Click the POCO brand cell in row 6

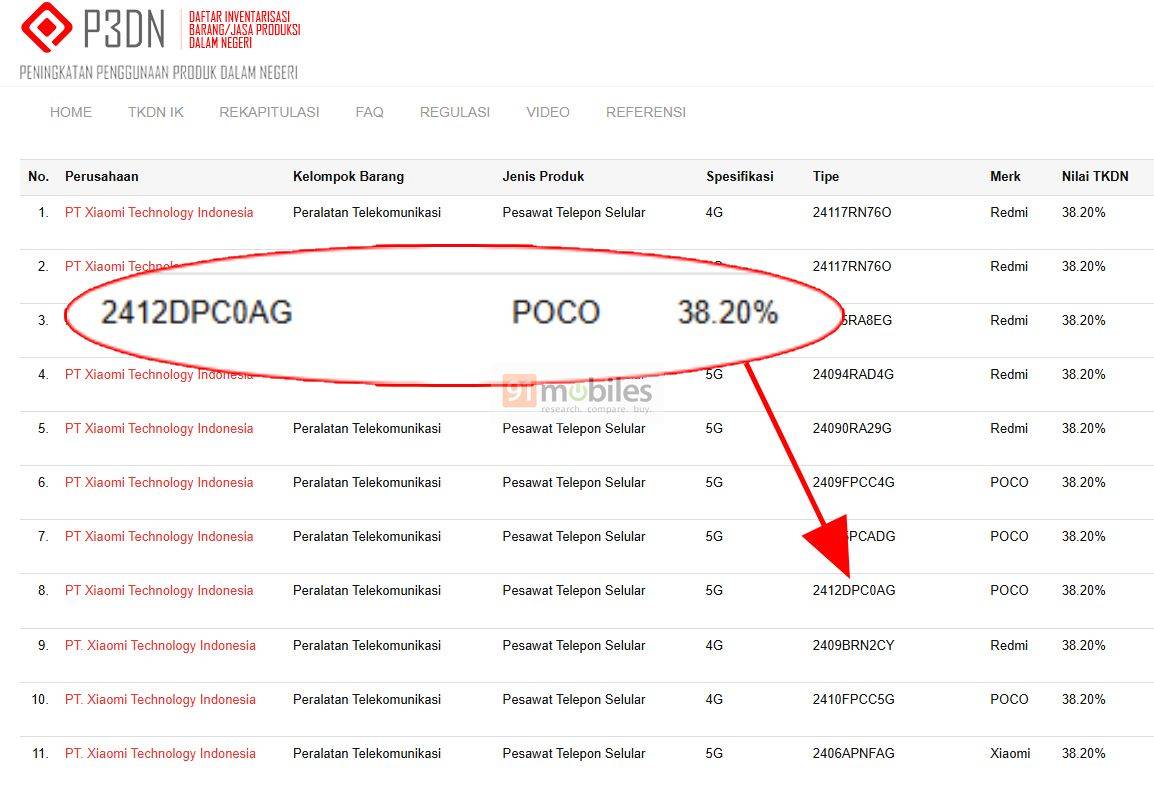click(1009, 482)
